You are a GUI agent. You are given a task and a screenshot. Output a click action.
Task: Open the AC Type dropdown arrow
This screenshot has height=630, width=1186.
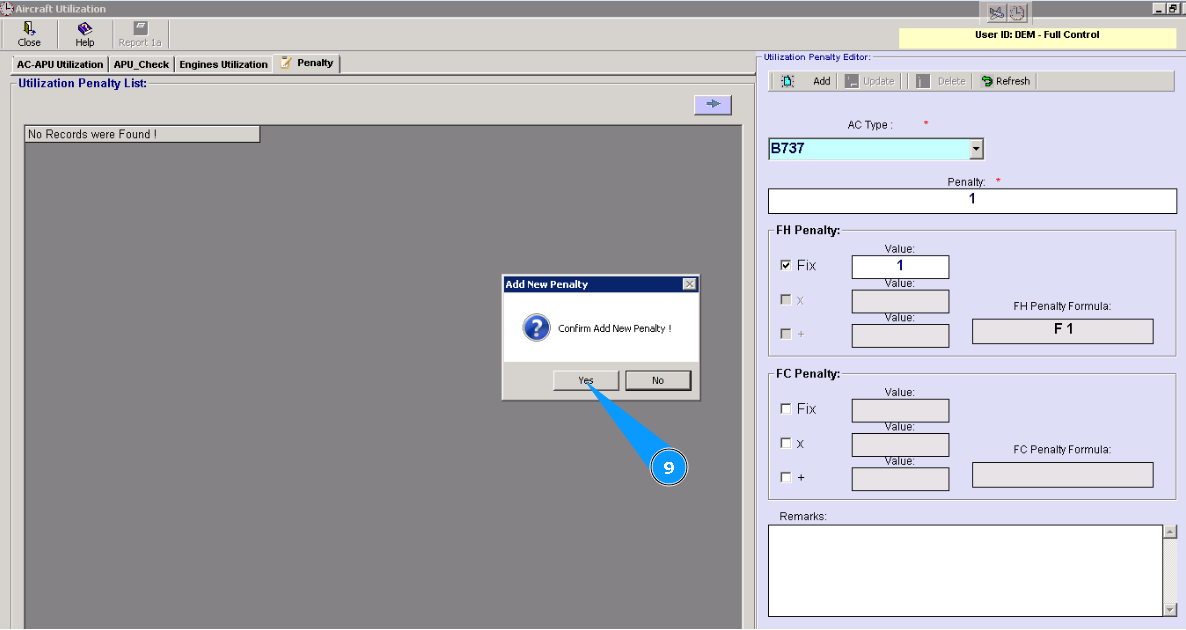(976, 149)
